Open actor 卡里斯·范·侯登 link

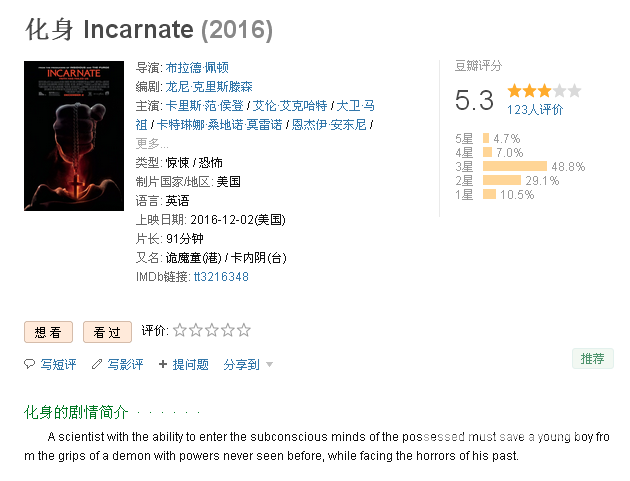point(205,106)
